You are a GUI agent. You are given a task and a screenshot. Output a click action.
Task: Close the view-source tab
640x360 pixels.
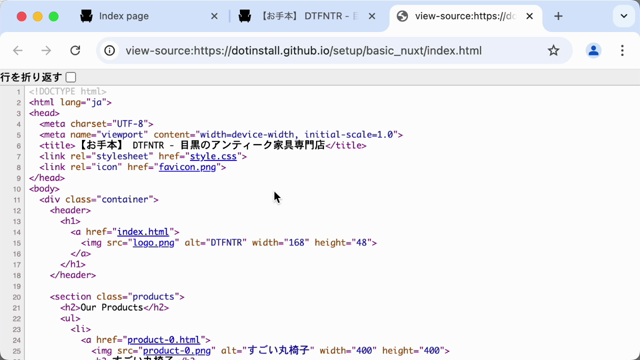pos(529,16)
